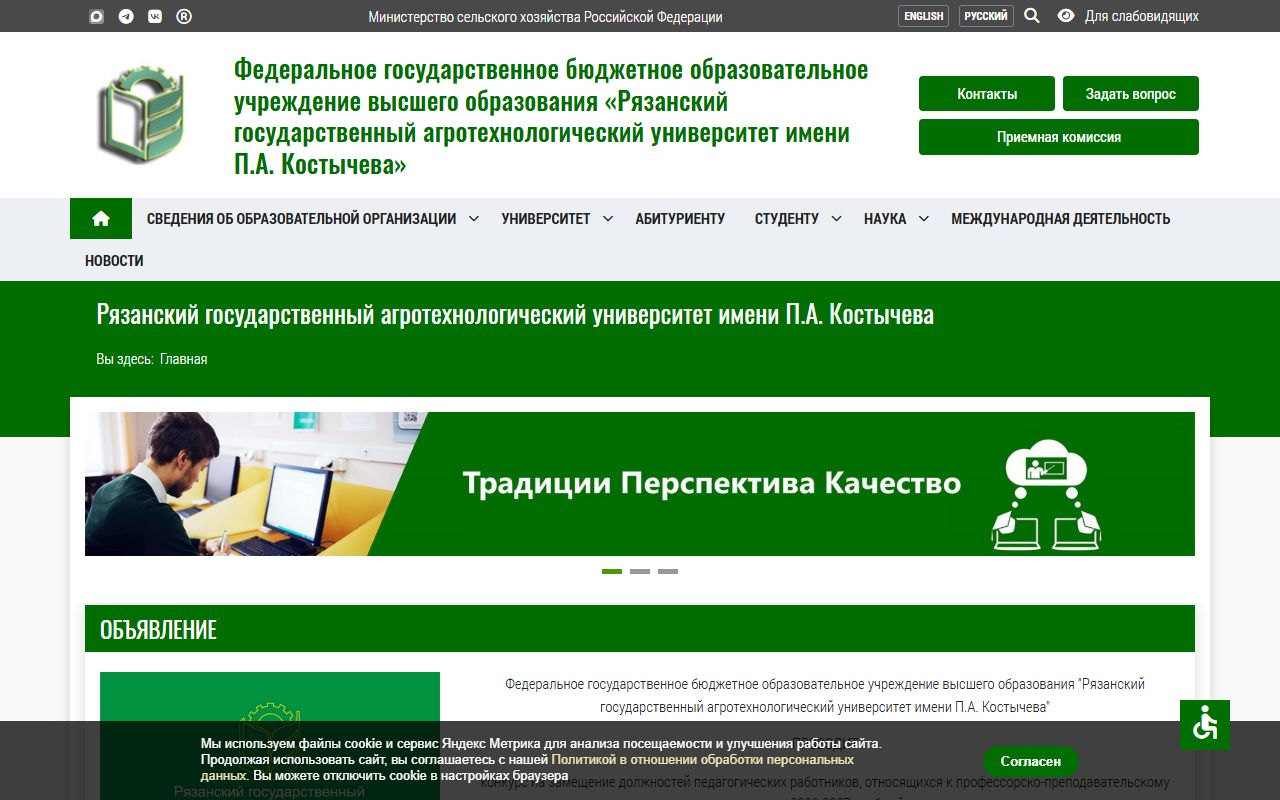Click the green home icon in menu
The width and height of the screenshot is (1280, 800).
click(x=101, y=218)
